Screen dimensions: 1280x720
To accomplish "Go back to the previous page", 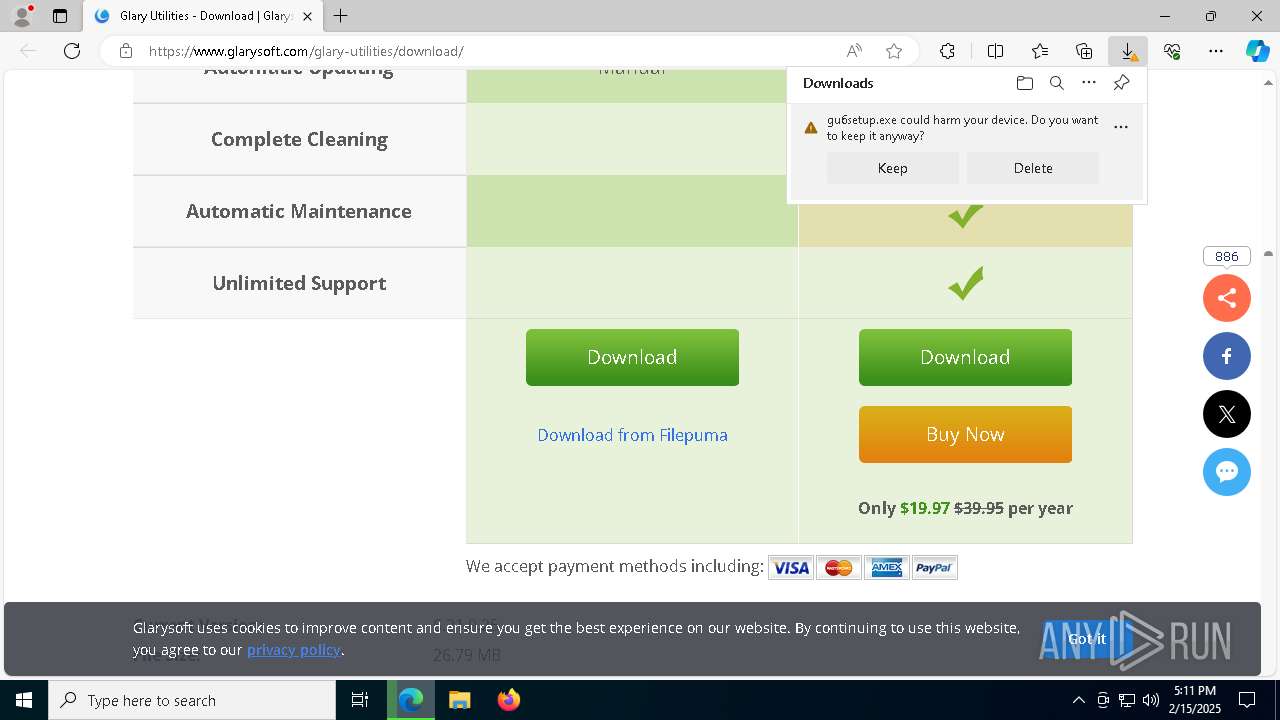I will pos(28,51).
